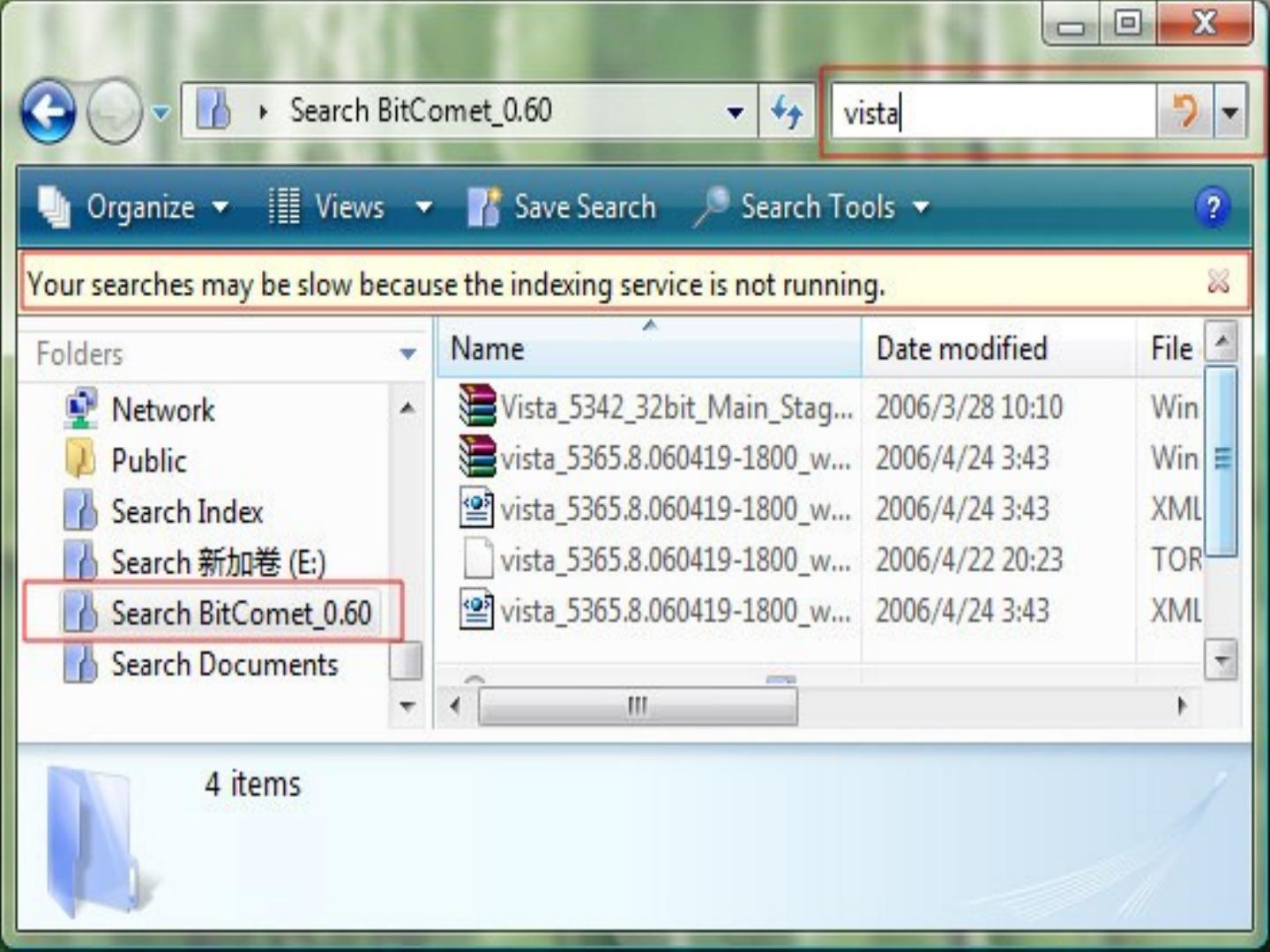
Task: Collapse the Folders pane header arrow
Action: [407, 354]
